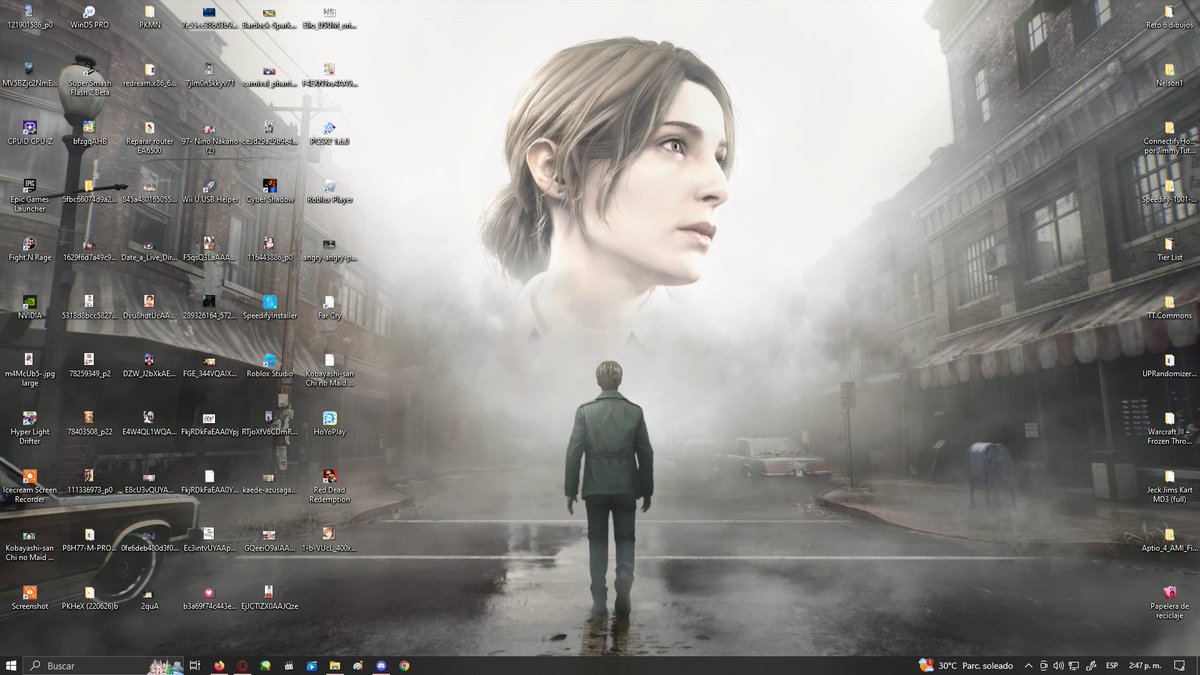Select the Reto 6 dibujos folder
The height and width of the screenshot is (675, 1200).
(1169, 17)
